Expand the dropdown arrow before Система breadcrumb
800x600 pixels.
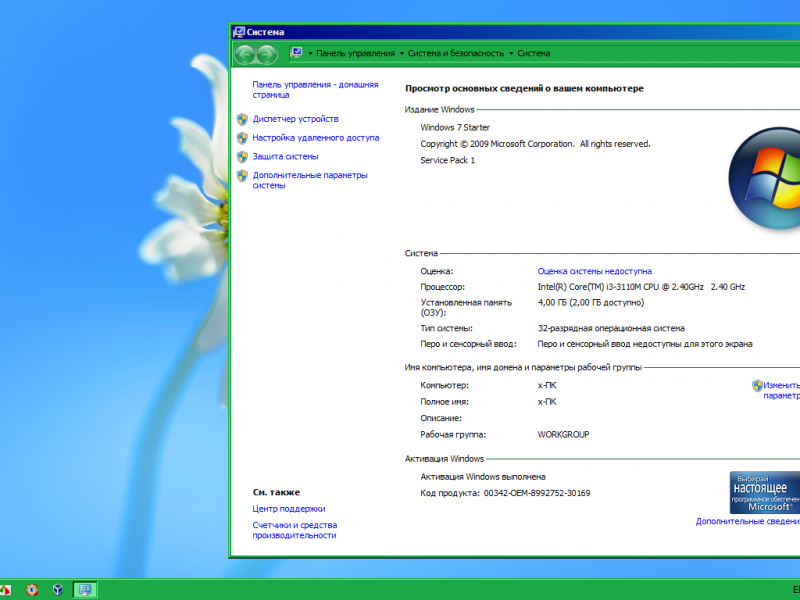point(511,54)
